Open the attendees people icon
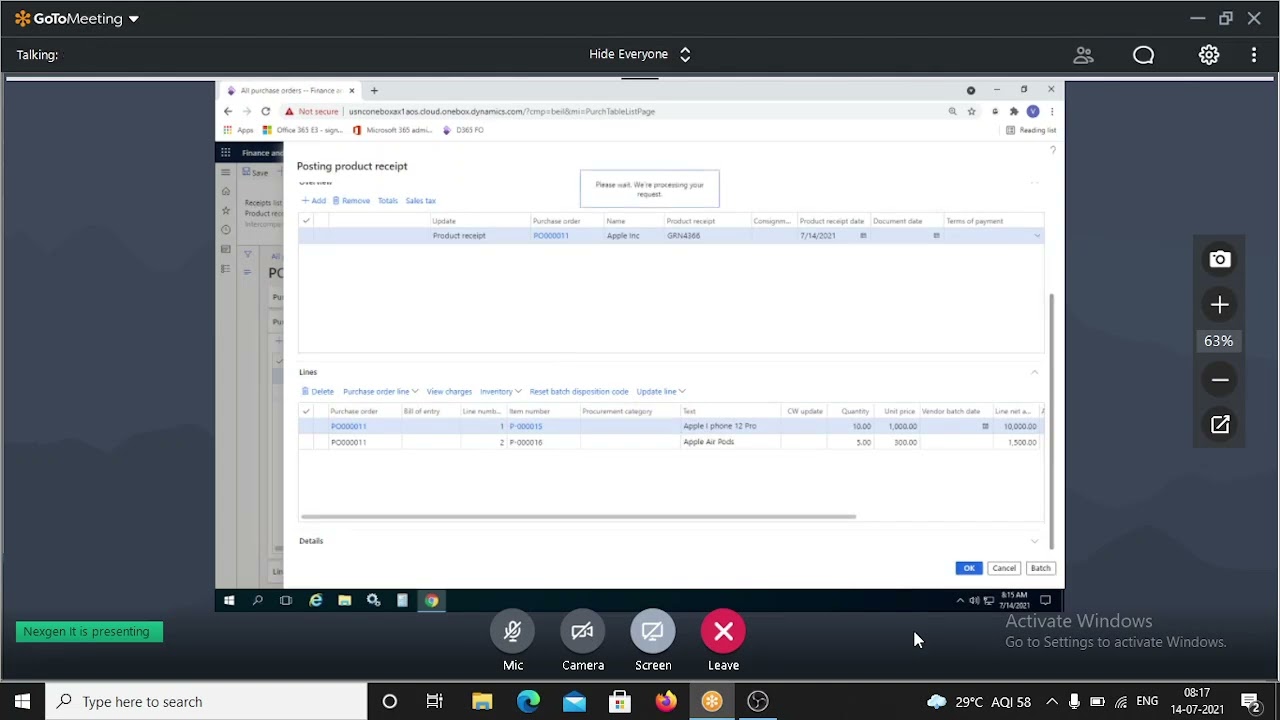1280x720 pixels. point(1083,55)
